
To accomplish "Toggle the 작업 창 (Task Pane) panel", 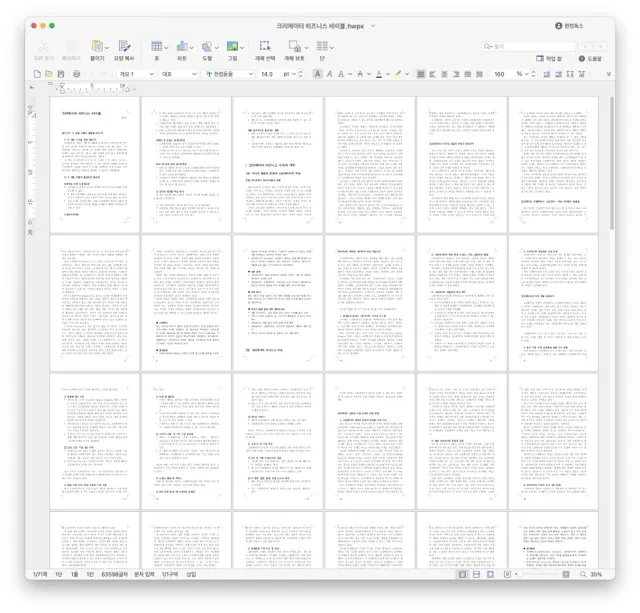I will [549, 58].
